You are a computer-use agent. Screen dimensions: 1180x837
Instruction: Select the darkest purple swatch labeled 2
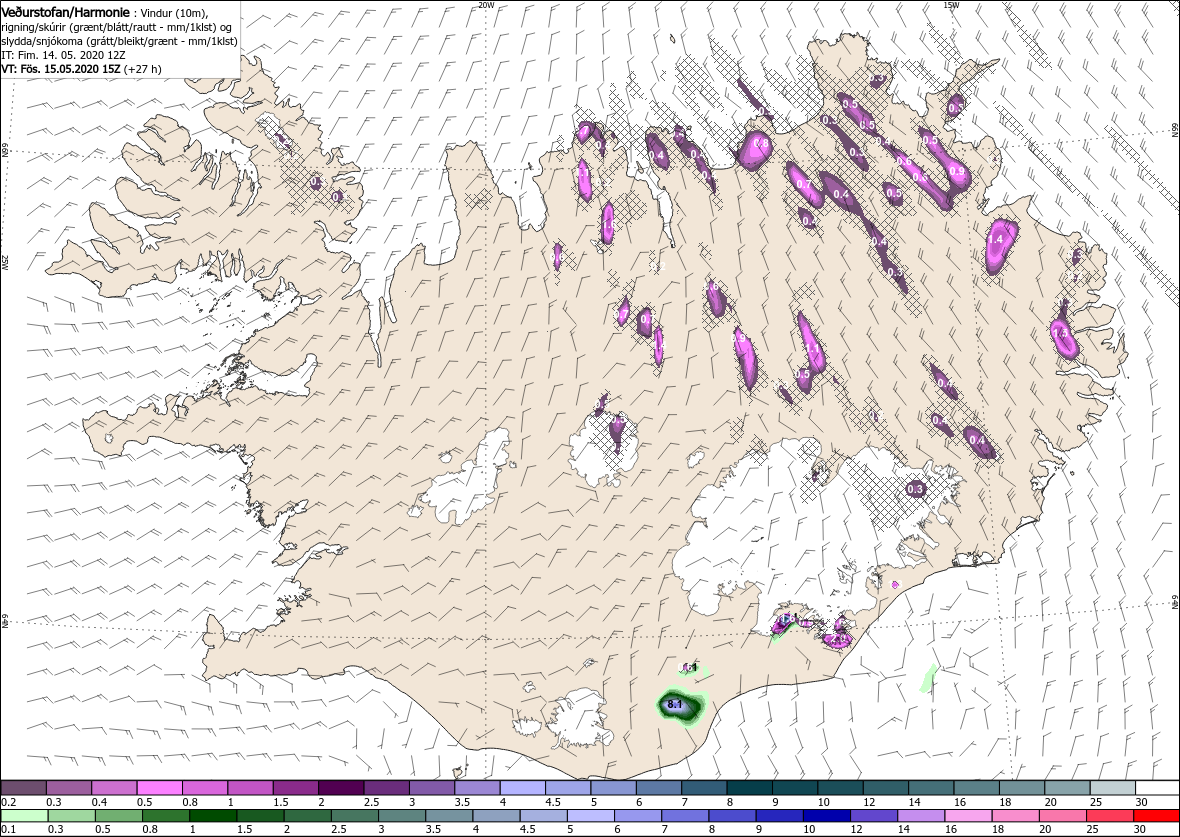341,787
